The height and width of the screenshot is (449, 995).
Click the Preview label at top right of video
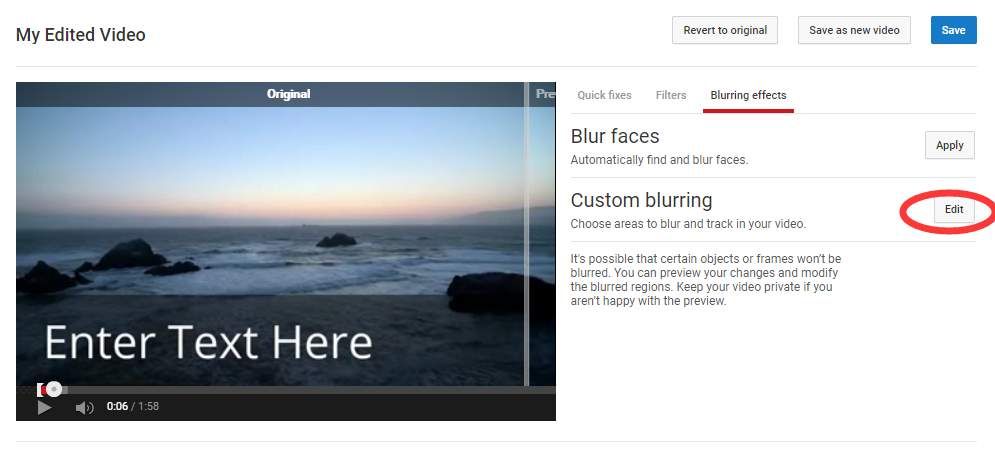point(545,94)
